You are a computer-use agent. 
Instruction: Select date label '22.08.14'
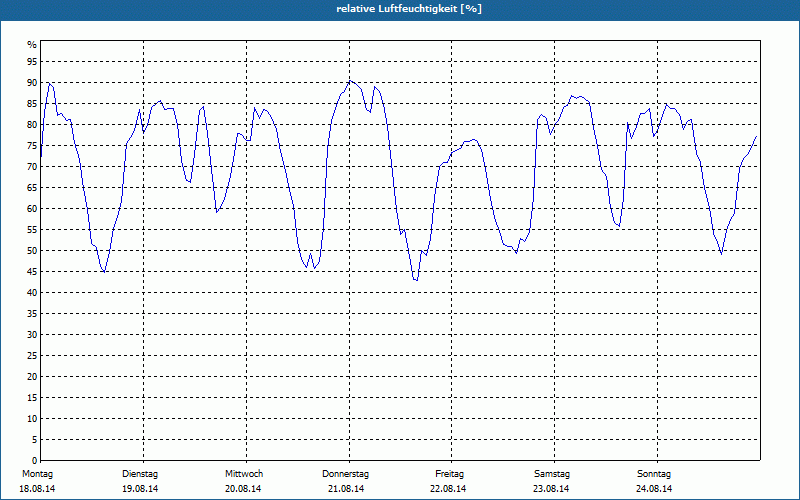pyautogui.click(x=448, y=489)
